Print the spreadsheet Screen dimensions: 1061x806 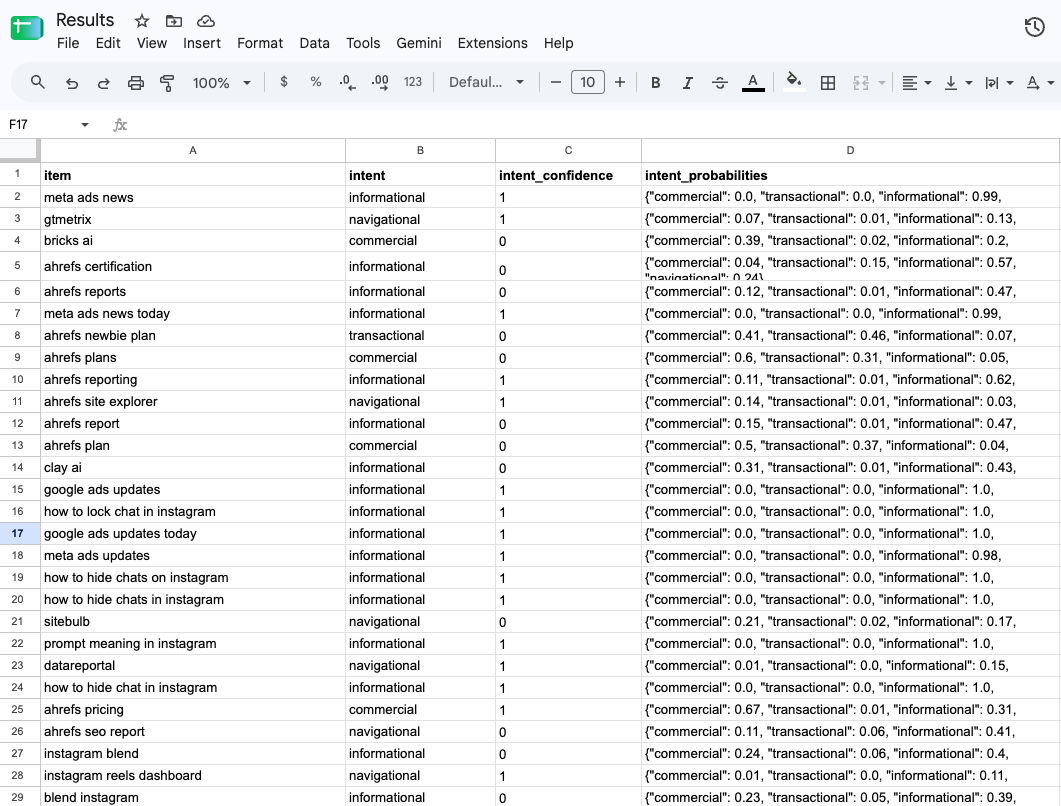136,83
